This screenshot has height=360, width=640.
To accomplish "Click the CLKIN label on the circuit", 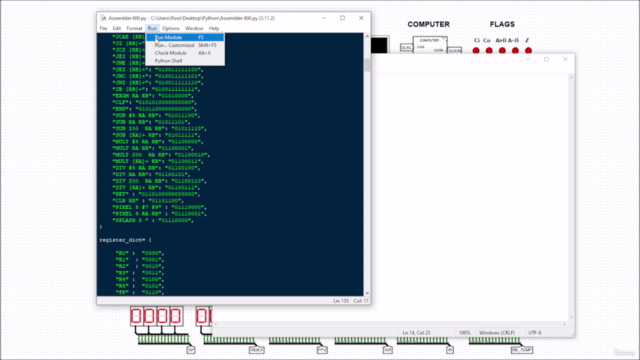I will (x=455, y=50).
